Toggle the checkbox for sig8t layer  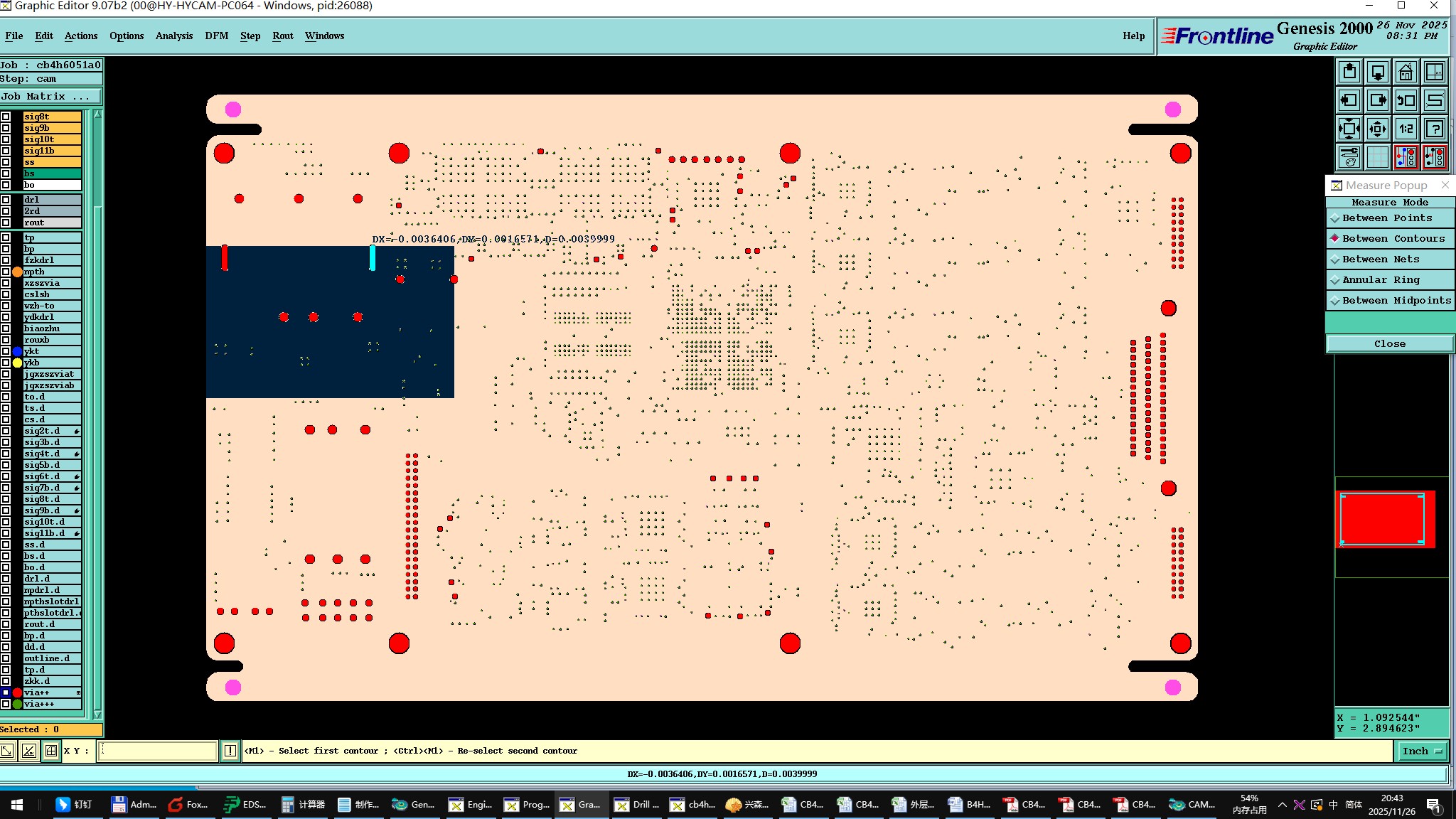click(x=6, y=117)
